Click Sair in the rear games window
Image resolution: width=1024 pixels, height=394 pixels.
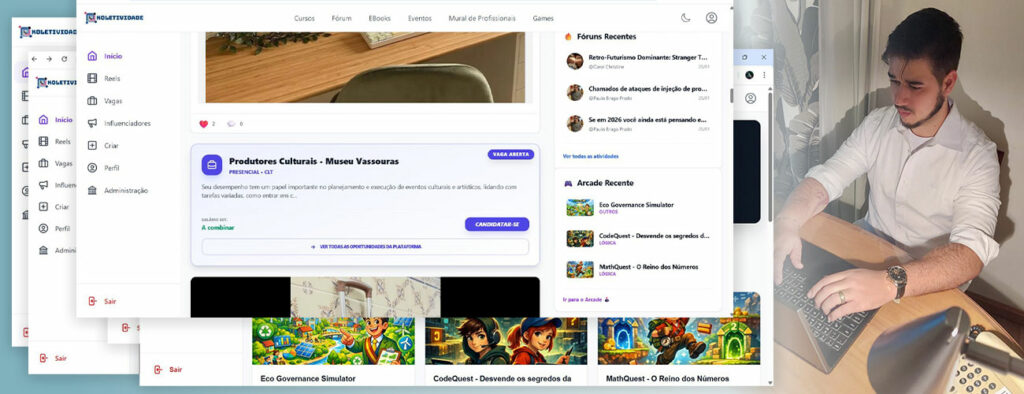(x=168, y=370)
